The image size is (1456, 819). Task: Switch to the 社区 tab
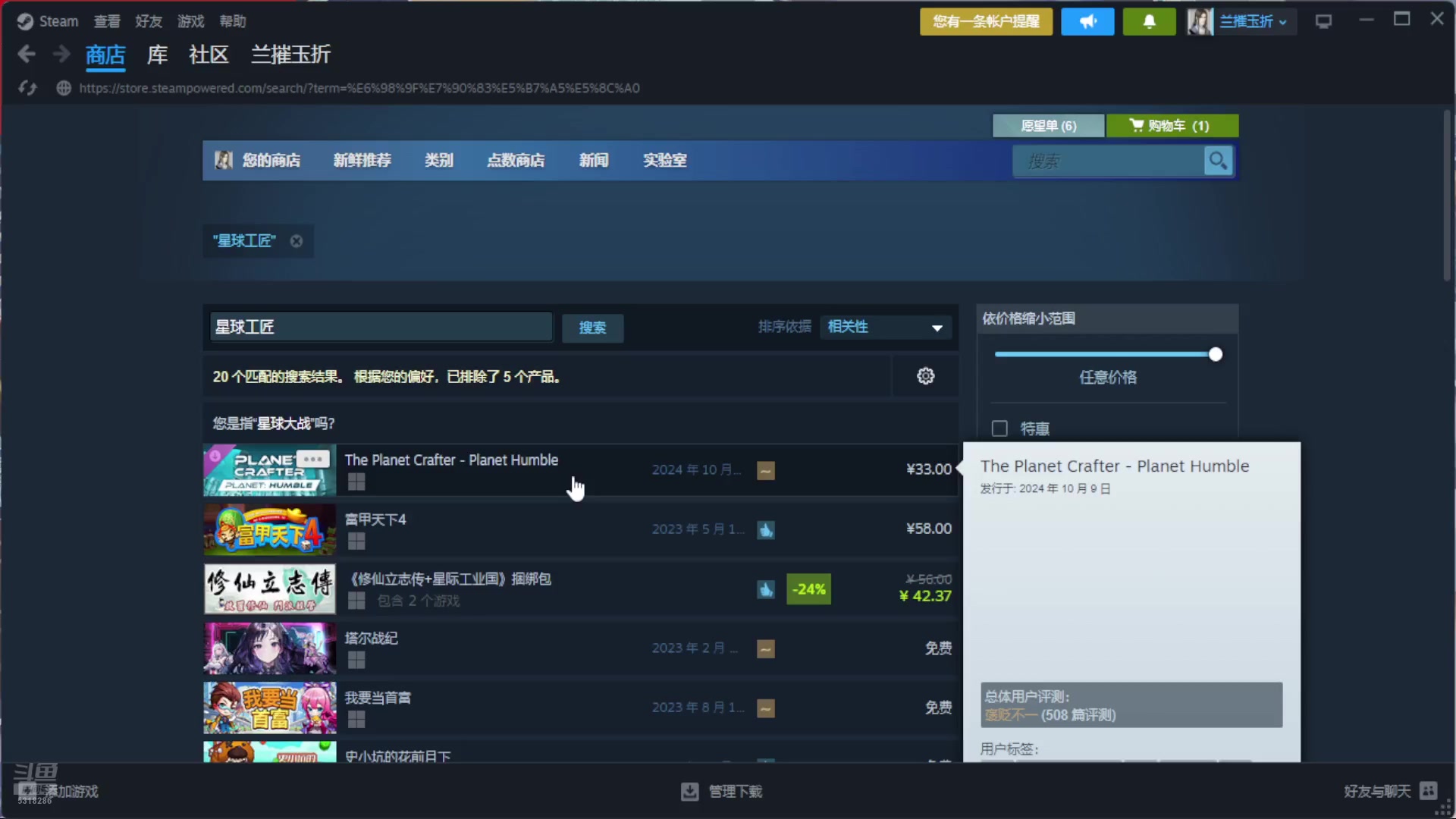209,55
